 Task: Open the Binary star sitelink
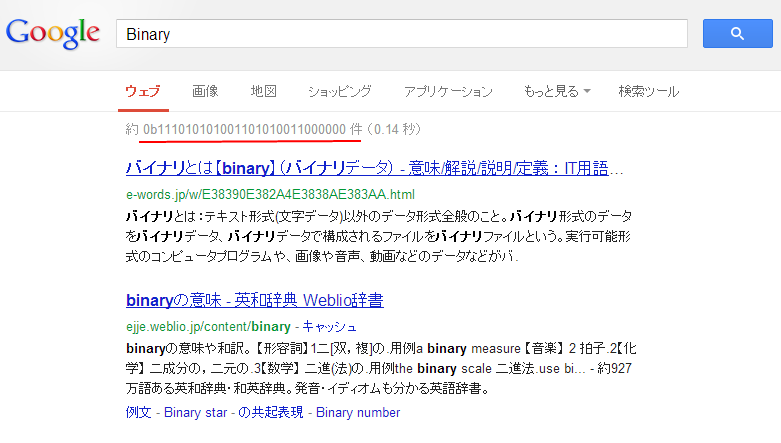coord(196,412)
